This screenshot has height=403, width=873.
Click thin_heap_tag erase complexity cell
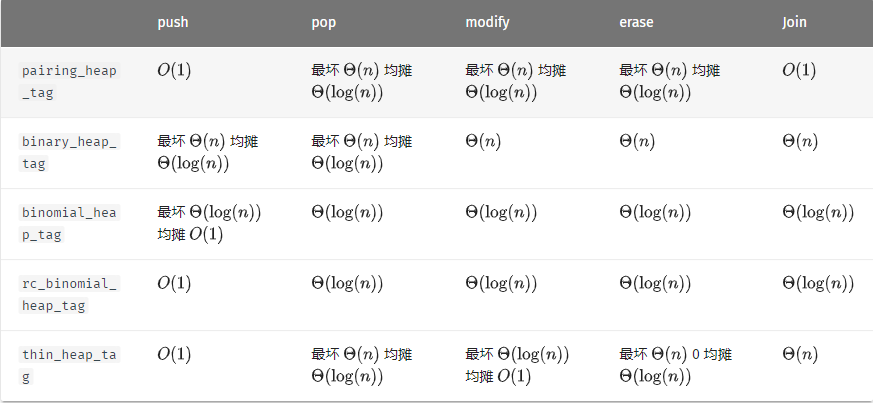pyautogui.click(x=675, y=365)
